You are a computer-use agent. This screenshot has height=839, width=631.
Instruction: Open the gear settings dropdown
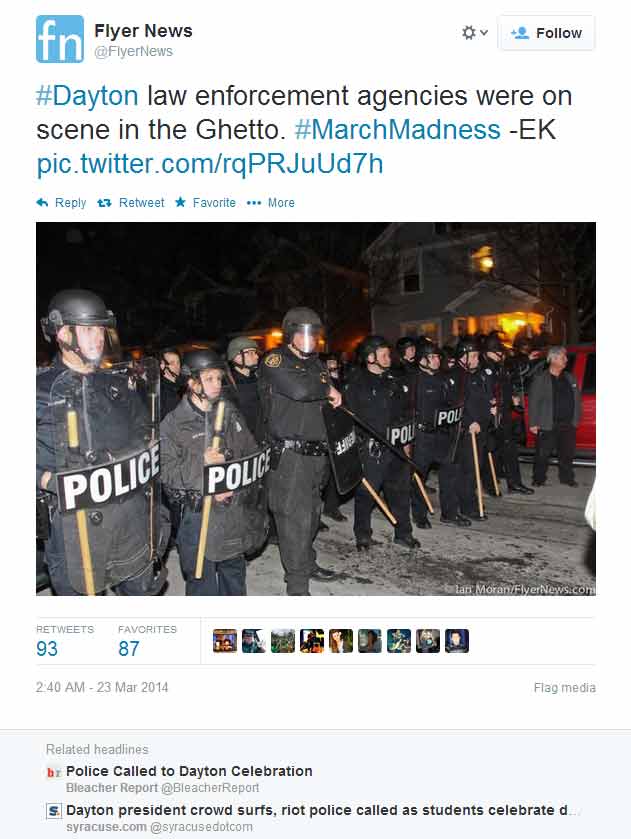click(x=474, y=33)
